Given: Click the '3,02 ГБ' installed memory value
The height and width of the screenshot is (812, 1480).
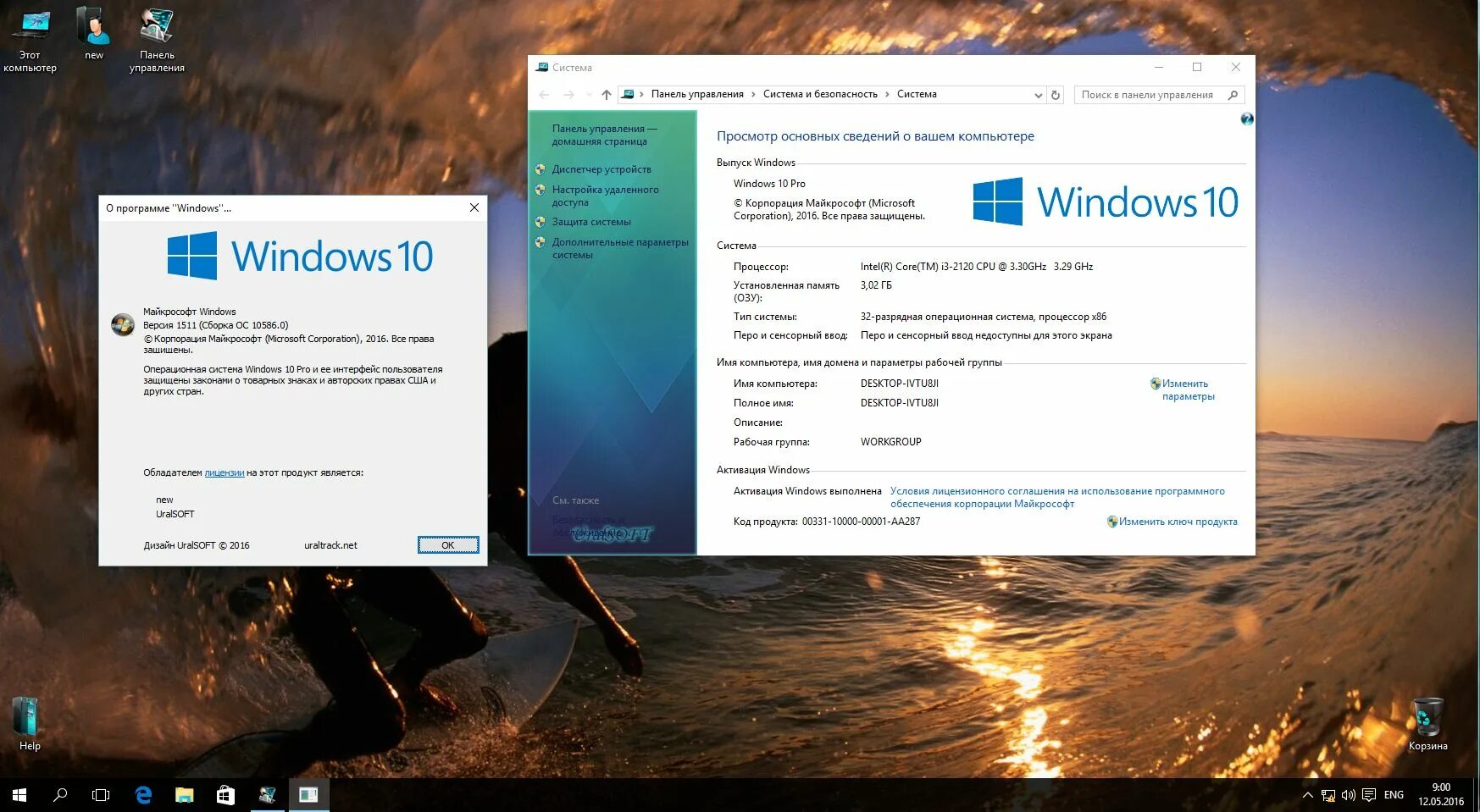Looking at the screenshot, I should click(x=876, y=285).
